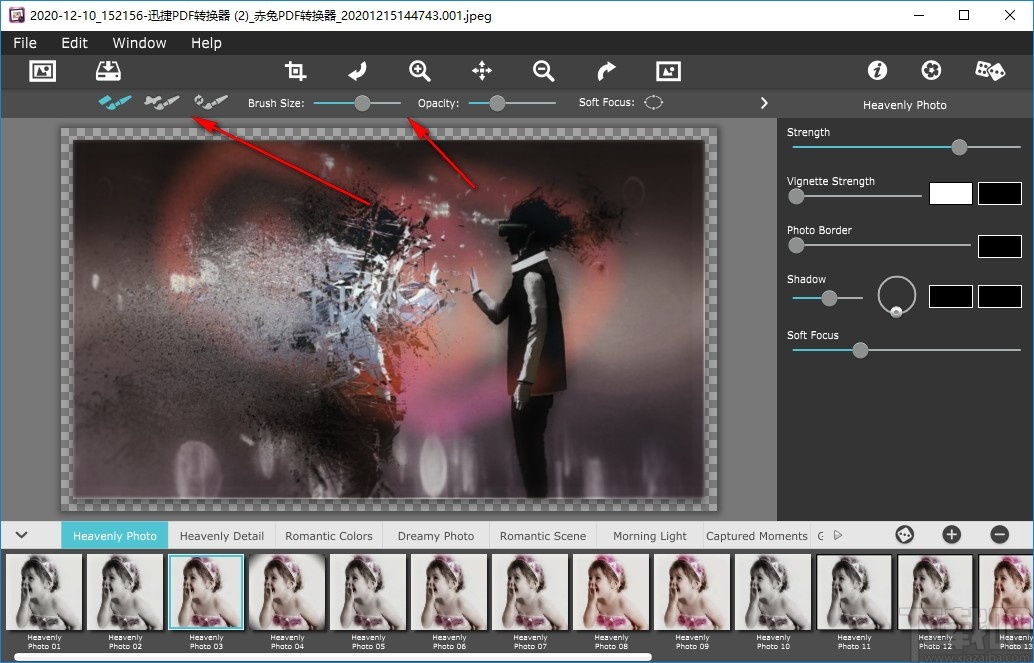The width and height of the screenshot is (1034, 663).
Task: Apply the Heavenly Photo 01 preset thumbnail
Action: (44, 592)
